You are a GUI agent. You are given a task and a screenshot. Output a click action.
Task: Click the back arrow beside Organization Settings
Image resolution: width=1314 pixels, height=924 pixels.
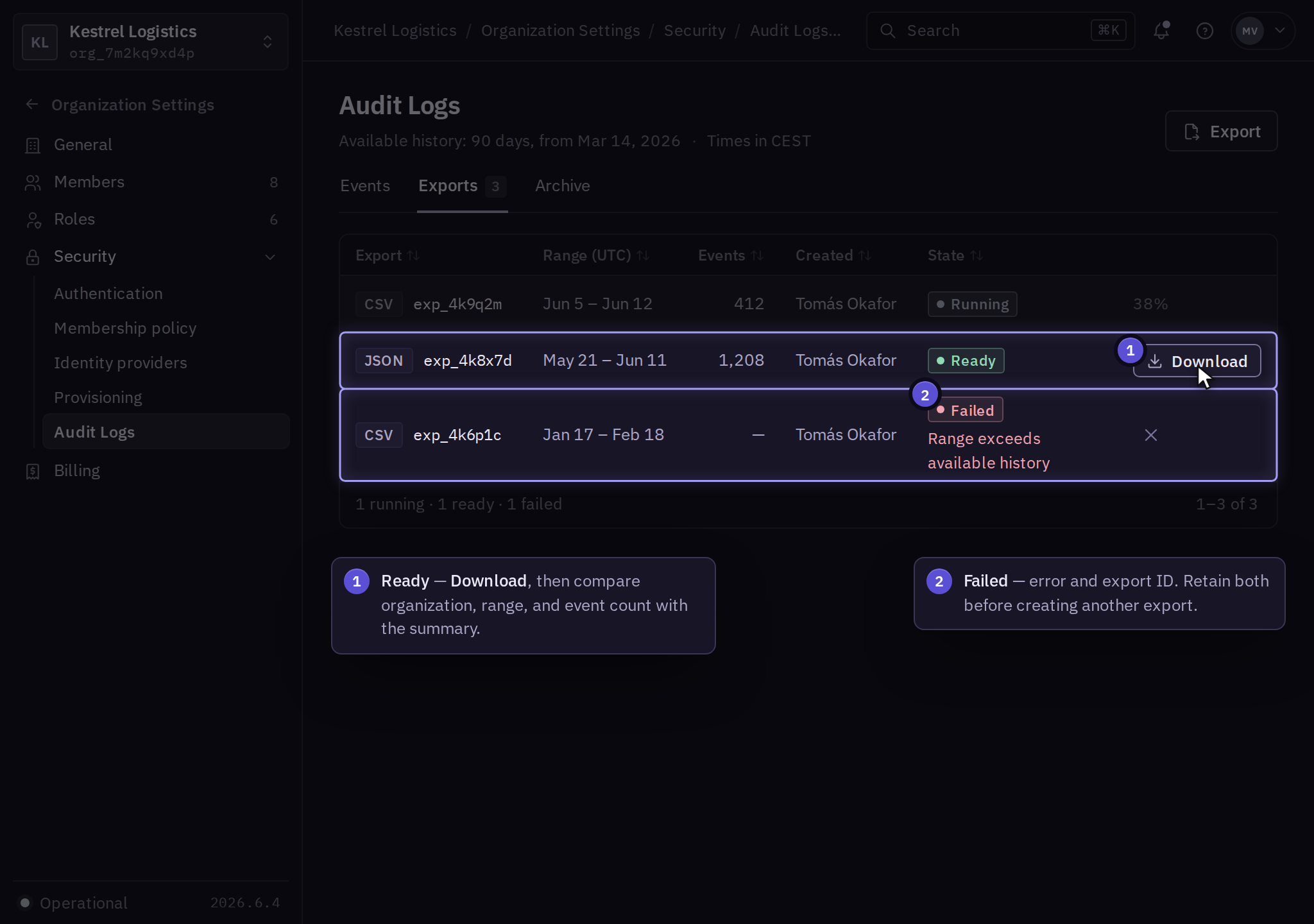32,105
